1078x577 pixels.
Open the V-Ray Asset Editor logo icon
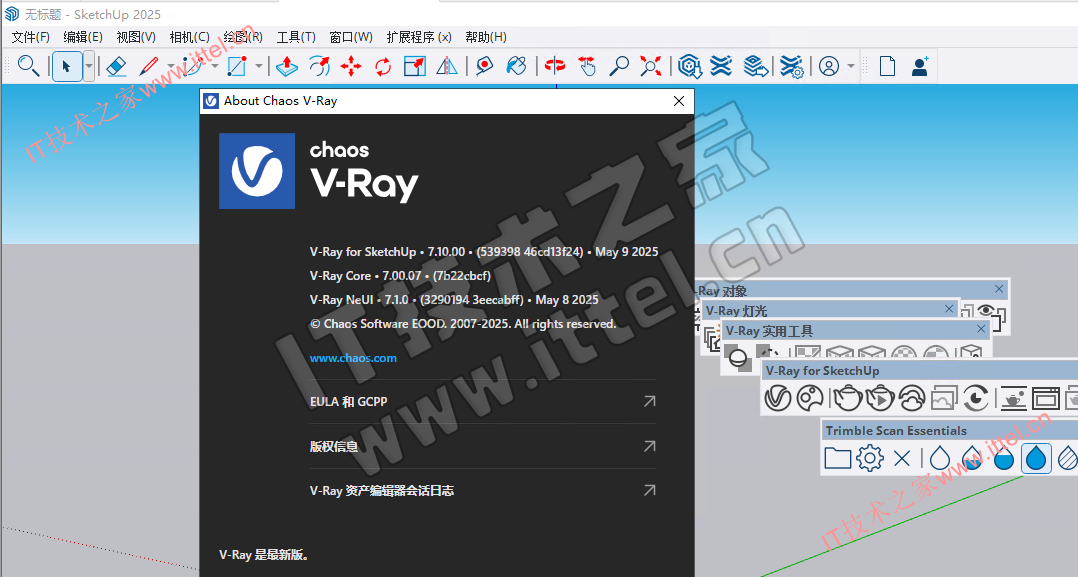[x=778, y=398]
